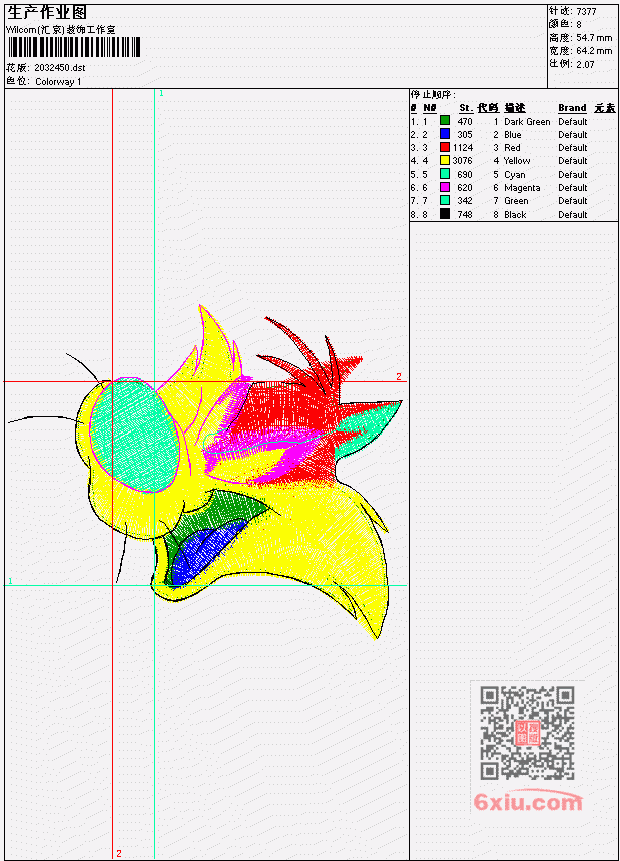Click the Black description text
The width and height of the screenshot is (620, 861).
515,215
